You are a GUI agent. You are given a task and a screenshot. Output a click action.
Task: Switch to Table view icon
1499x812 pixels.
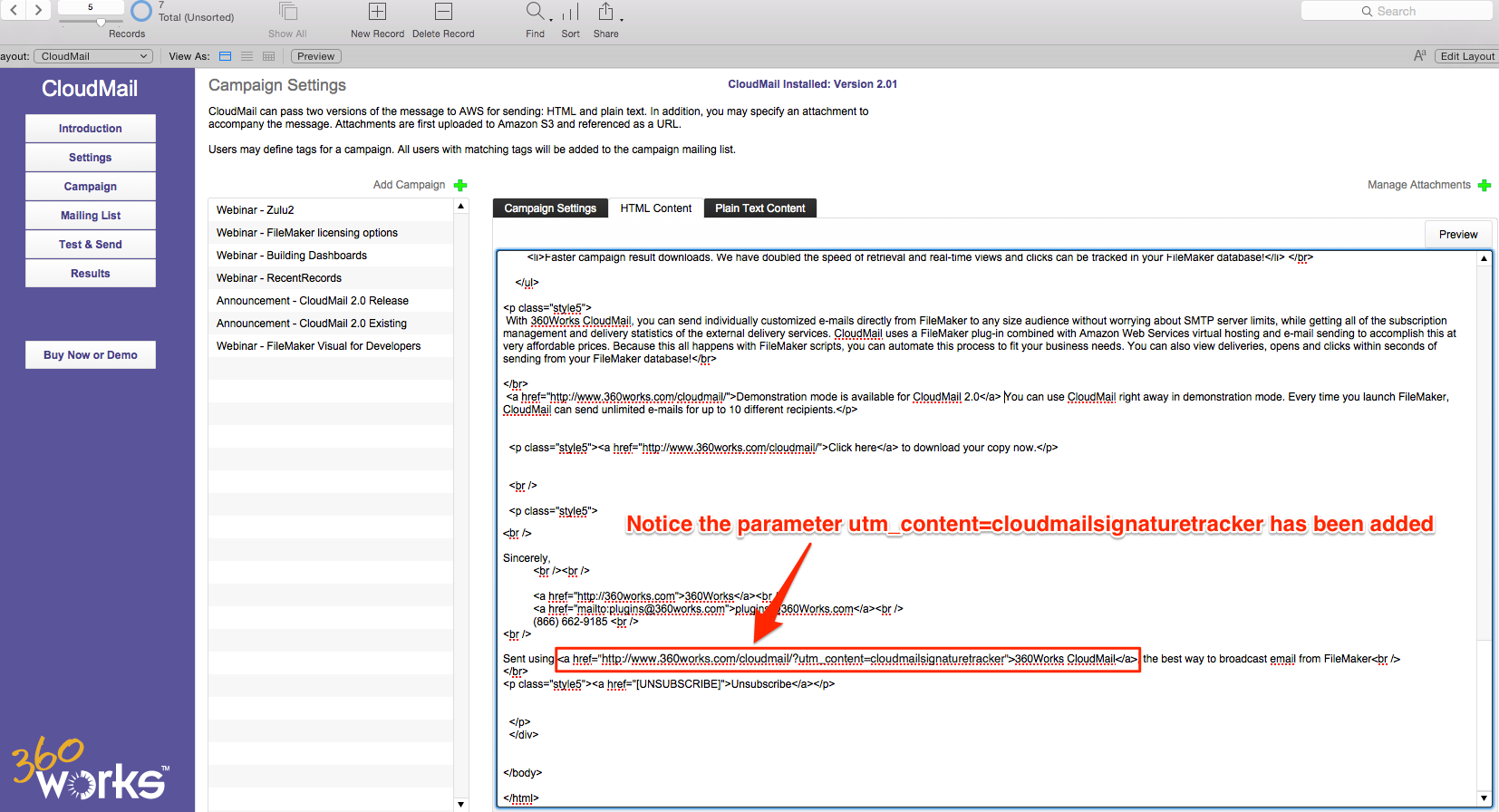(x=268, y=56)
